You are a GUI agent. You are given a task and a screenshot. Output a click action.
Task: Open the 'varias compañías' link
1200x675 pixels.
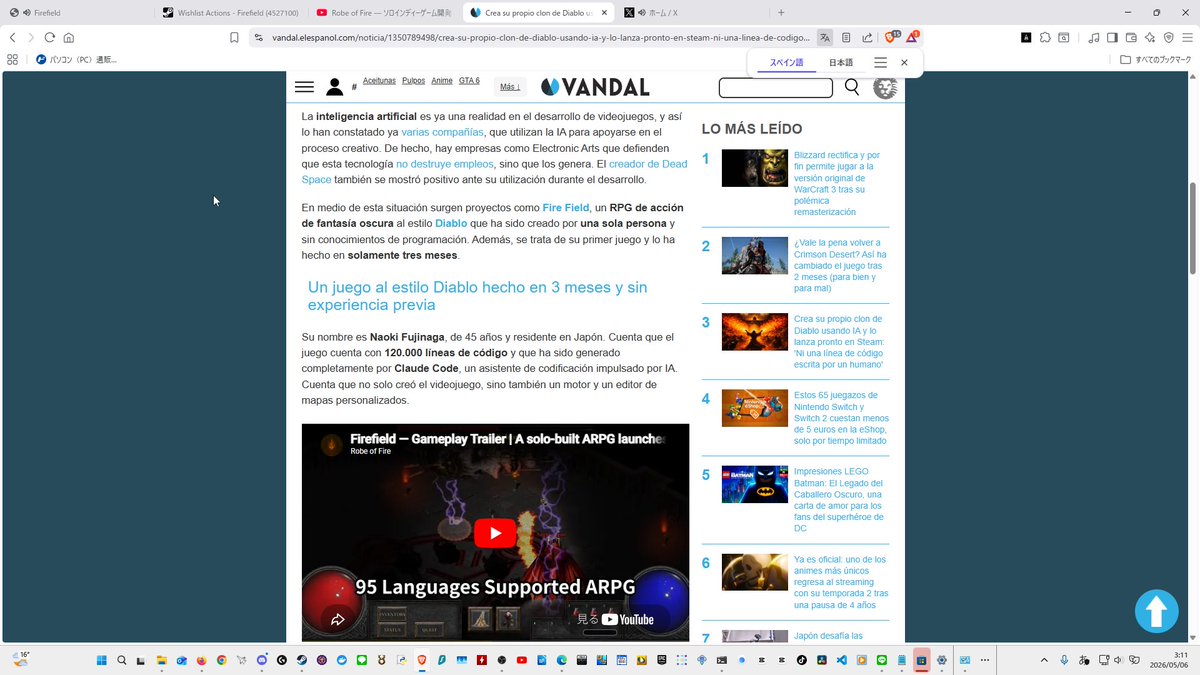442,132
